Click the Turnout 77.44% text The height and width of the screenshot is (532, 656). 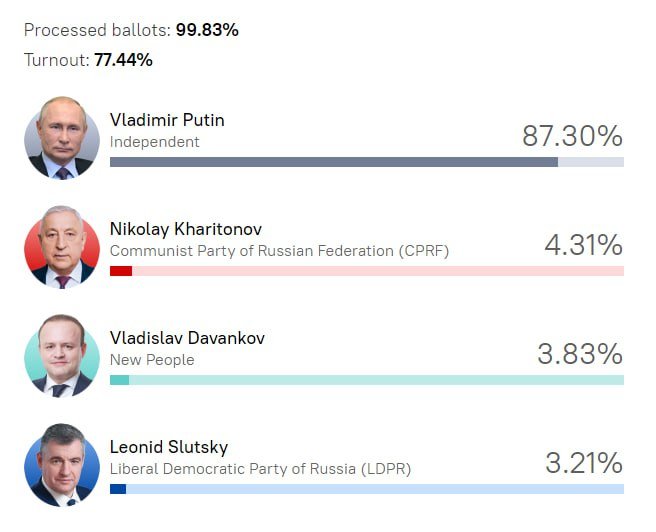pyautogui.click(x=88, y=60)
